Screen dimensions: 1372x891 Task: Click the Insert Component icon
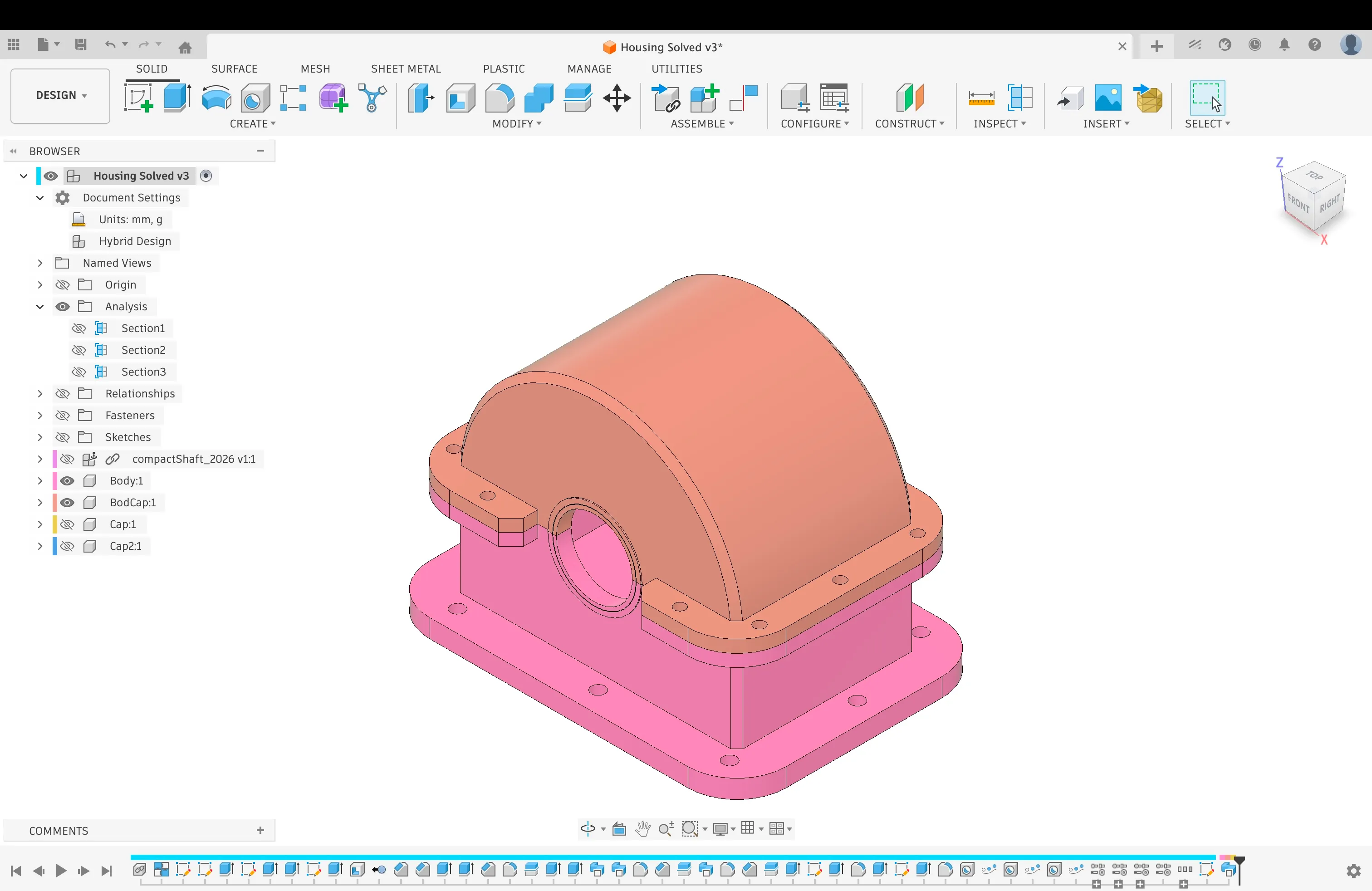pos(666,98)
